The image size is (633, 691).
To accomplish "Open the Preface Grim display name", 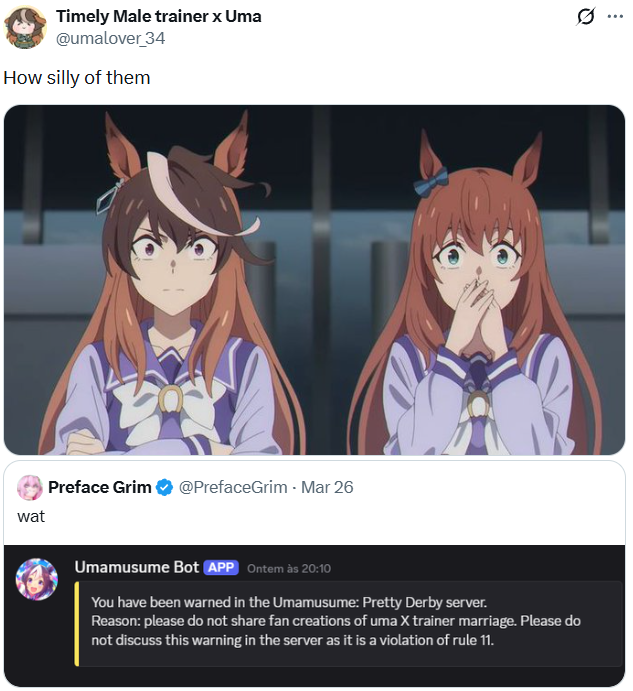I will [x=100, y=487].
